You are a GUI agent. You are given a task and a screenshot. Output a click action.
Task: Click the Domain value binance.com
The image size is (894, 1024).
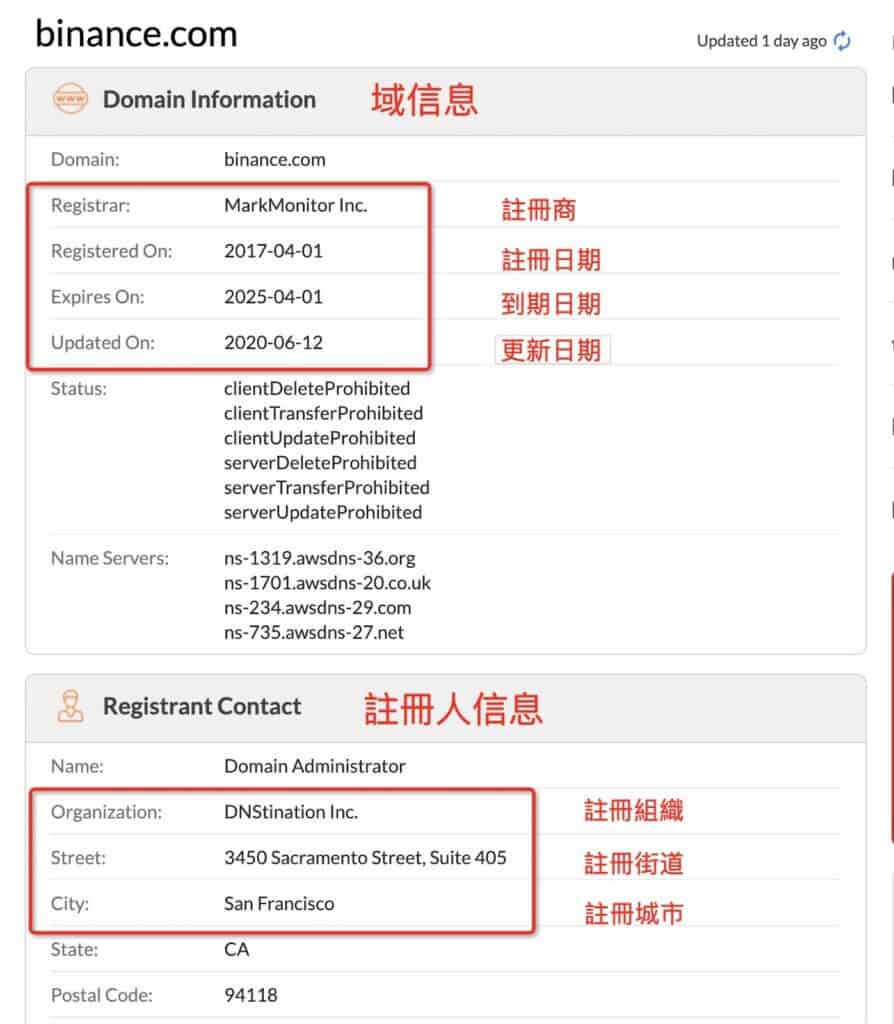(x=274, y=159)
